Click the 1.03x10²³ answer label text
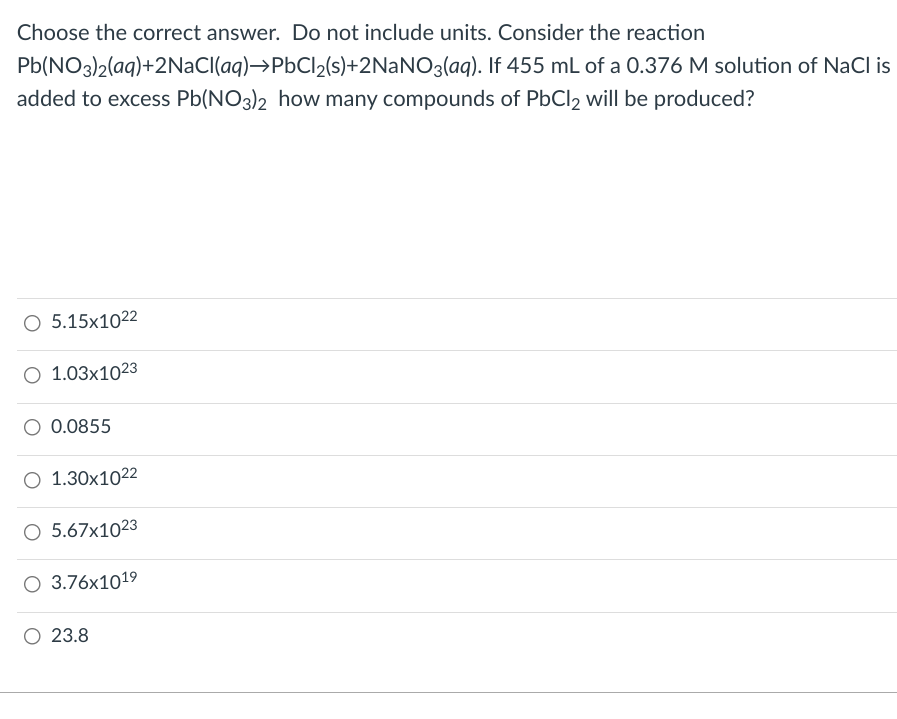This screenshot has height=719, width=897. [93, 374]
